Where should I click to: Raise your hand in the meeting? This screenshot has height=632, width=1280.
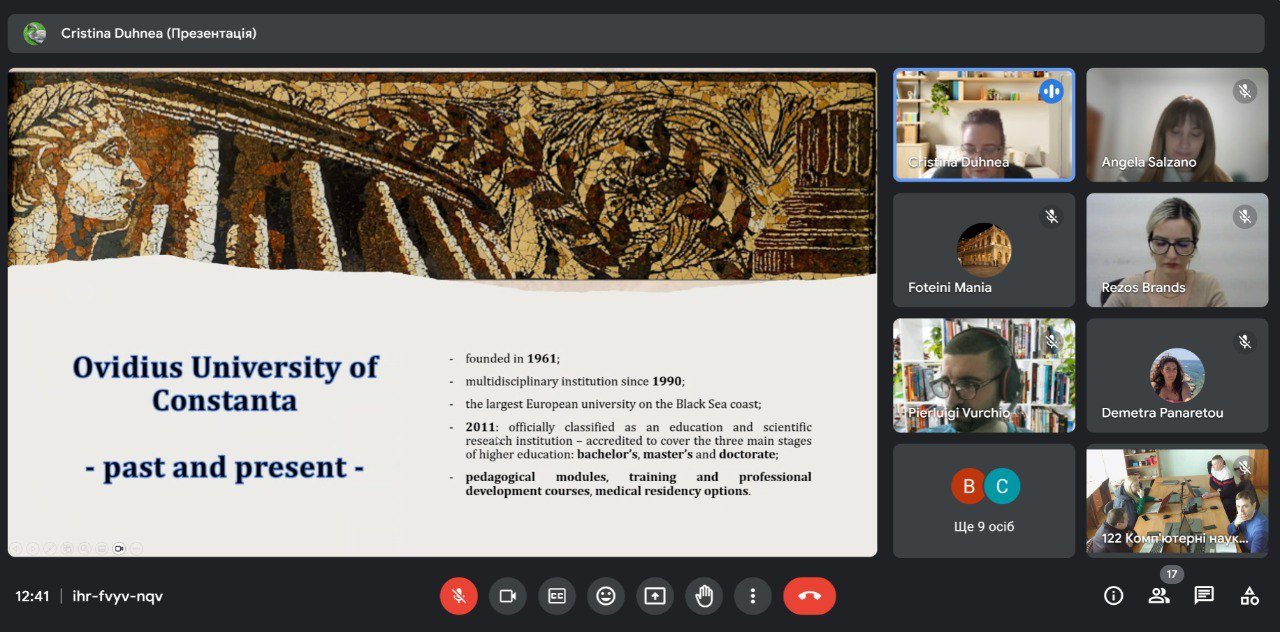click(704, 596)
